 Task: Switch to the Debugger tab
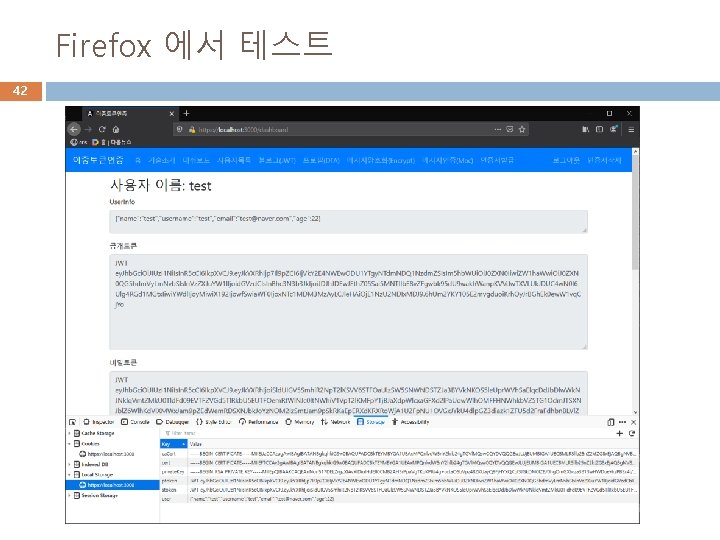pyautogui.click(x=173, y=422)
